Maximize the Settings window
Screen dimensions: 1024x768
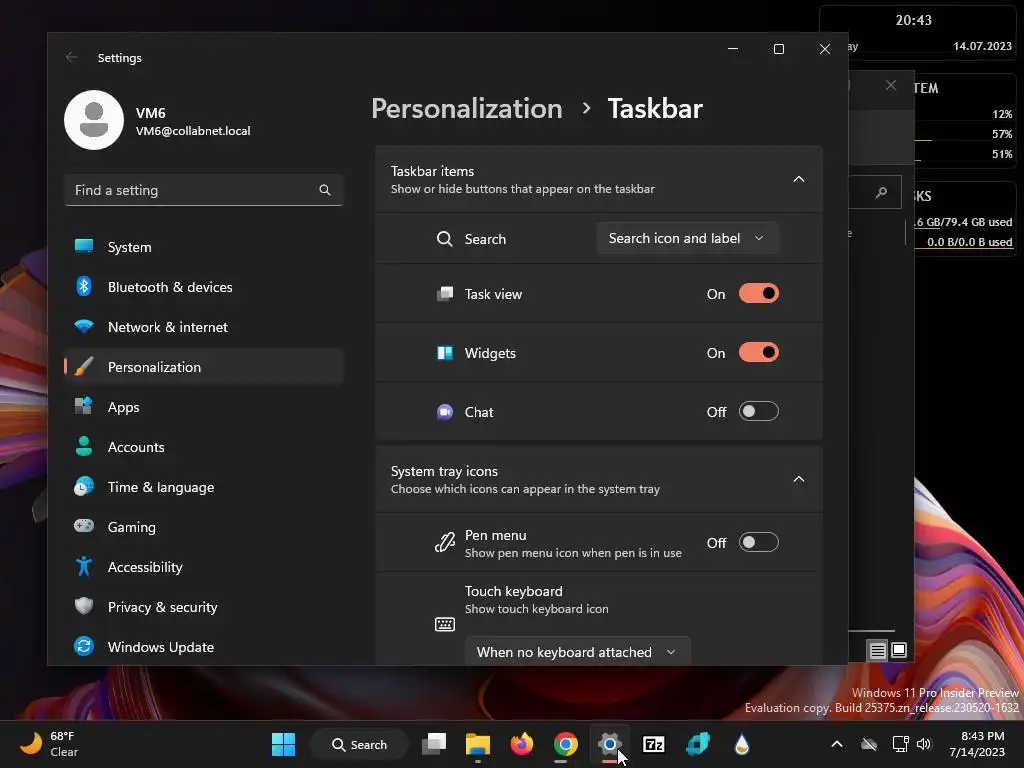pos(778,49)
